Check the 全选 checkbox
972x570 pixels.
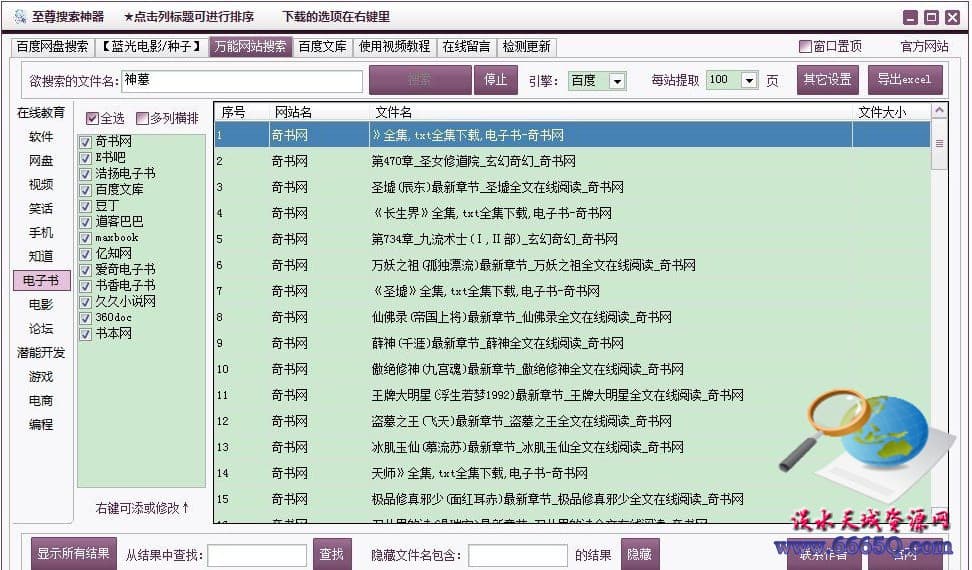pyautogui.click(x=92, y=118)
